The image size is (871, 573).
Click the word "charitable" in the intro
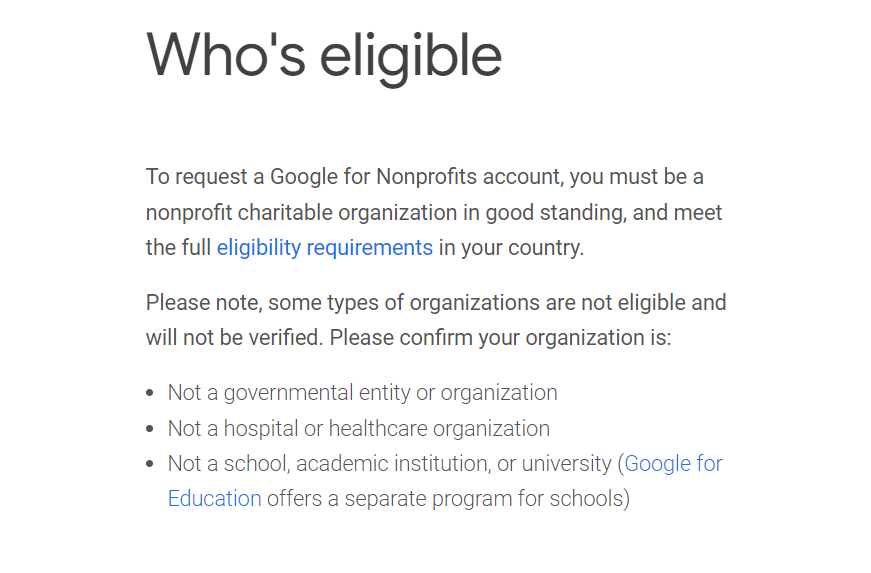tap(283, 213)
